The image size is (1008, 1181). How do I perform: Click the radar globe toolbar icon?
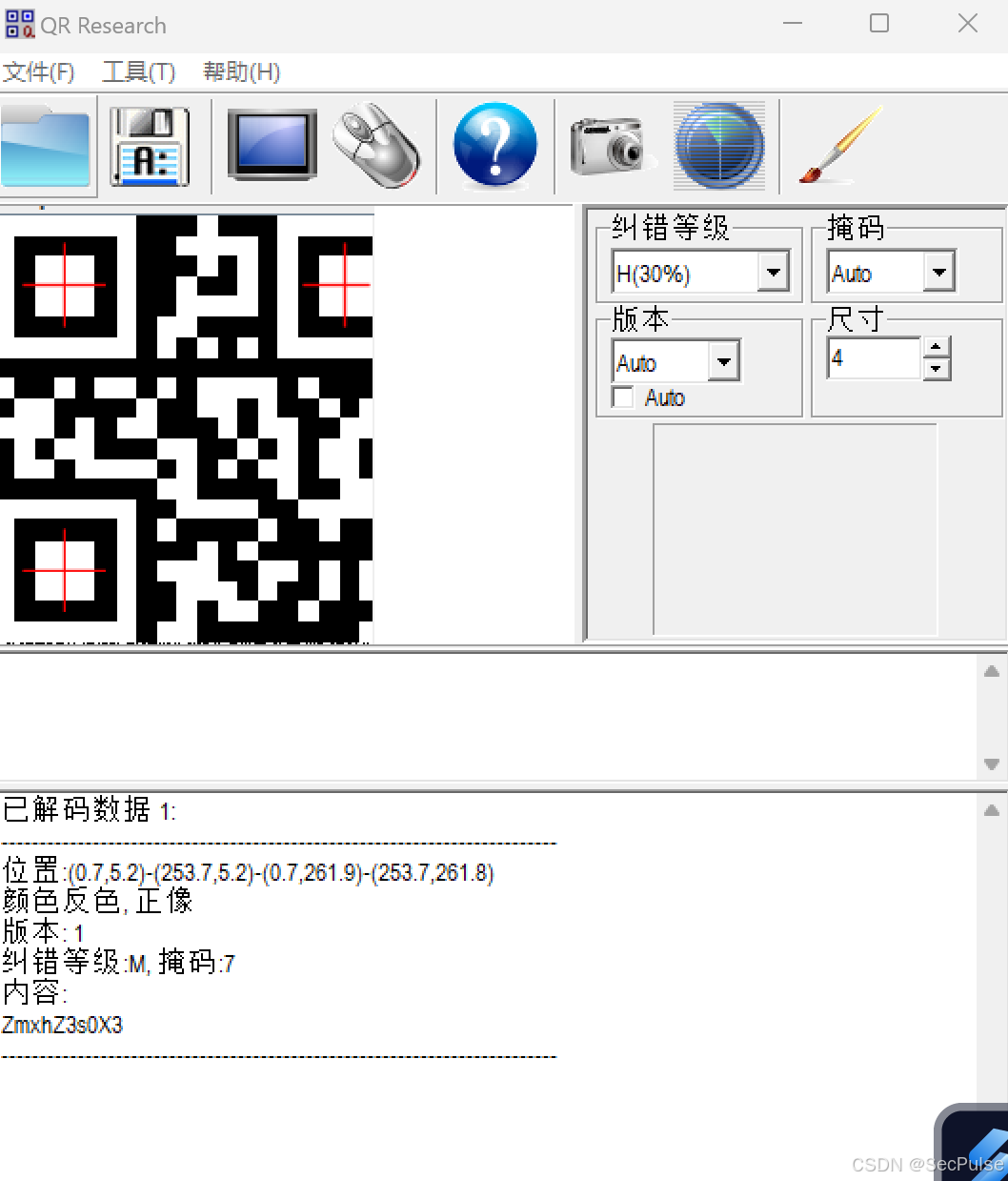[719, 146]
